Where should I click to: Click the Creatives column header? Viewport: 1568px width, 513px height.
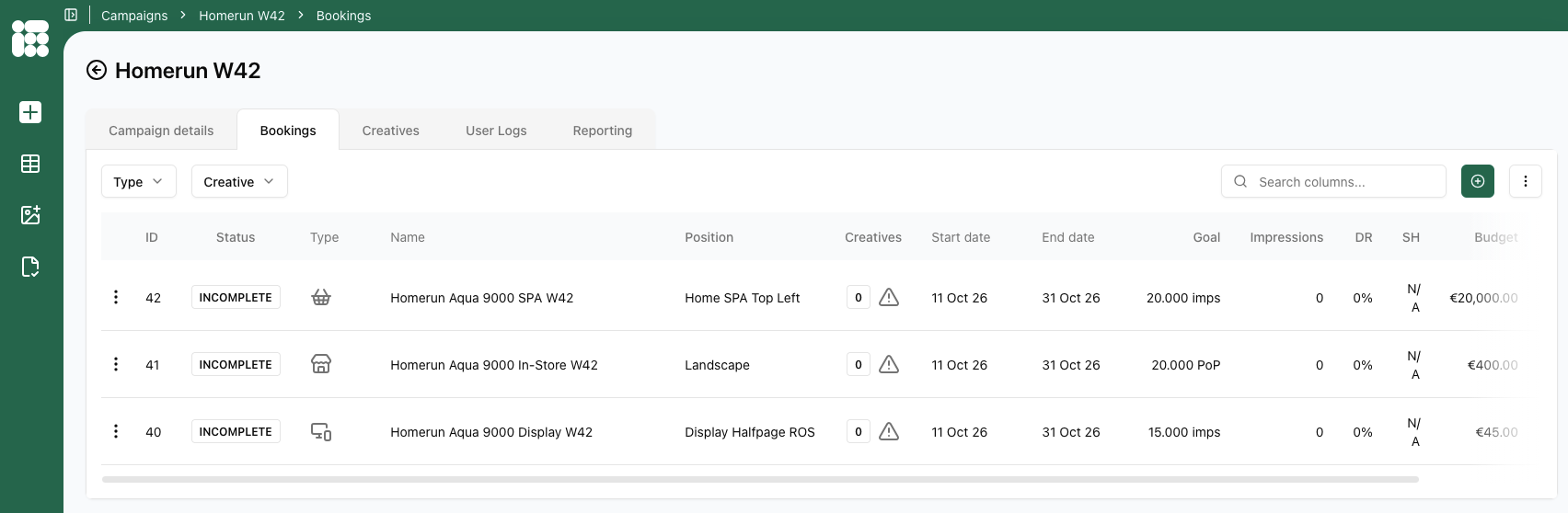coord(873,237)
